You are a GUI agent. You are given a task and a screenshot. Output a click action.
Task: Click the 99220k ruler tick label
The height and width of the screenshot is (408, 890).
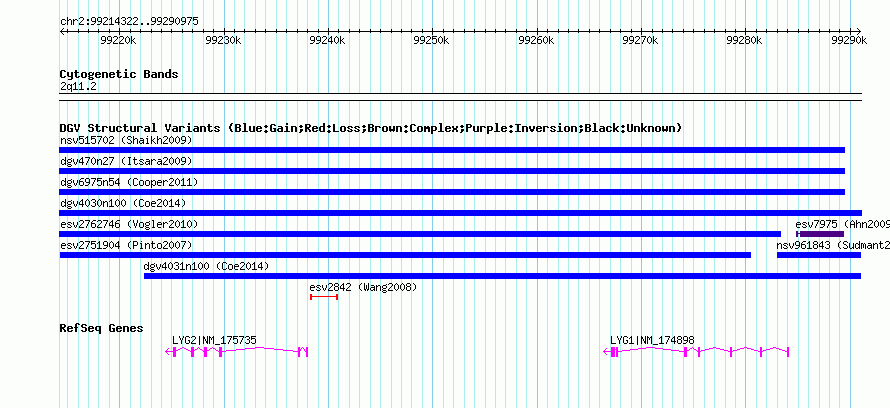[x=118, y=41]
